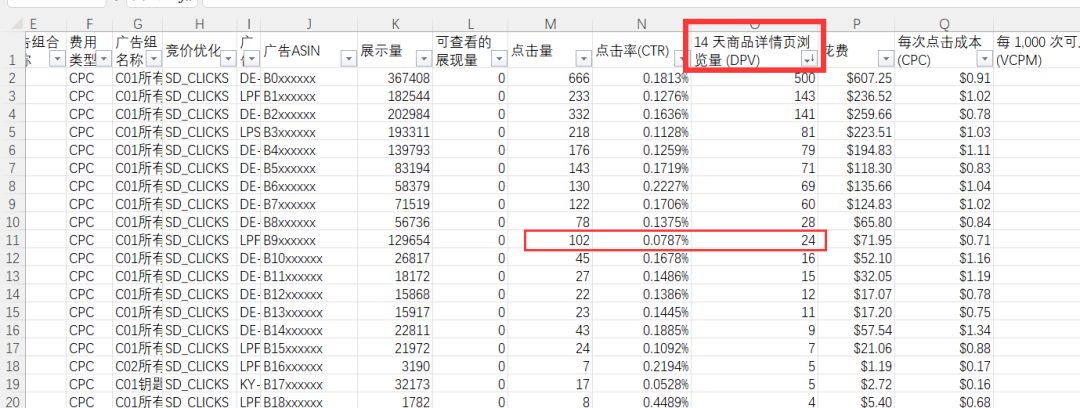Click the 点击率(CTR) header cell
The height and width of the screenshot is (408, 1080).
click(641, 51)
